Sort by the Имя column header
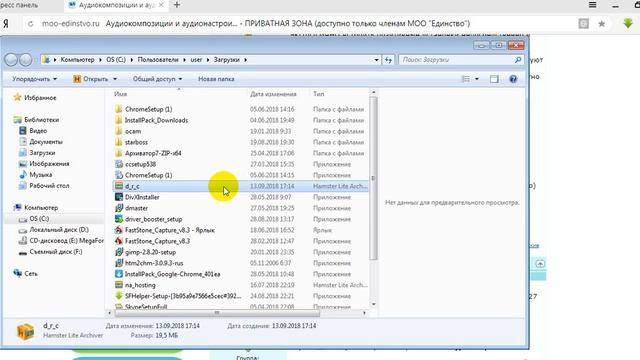 (121, 94)
